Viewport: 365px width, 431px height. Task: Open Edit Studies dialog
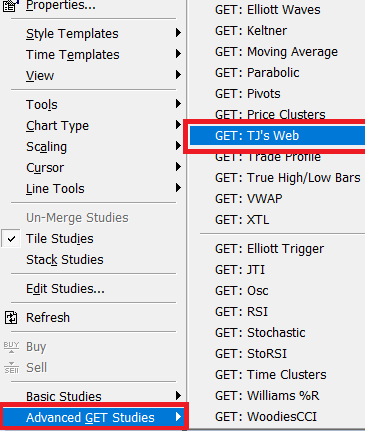[65, 289]
